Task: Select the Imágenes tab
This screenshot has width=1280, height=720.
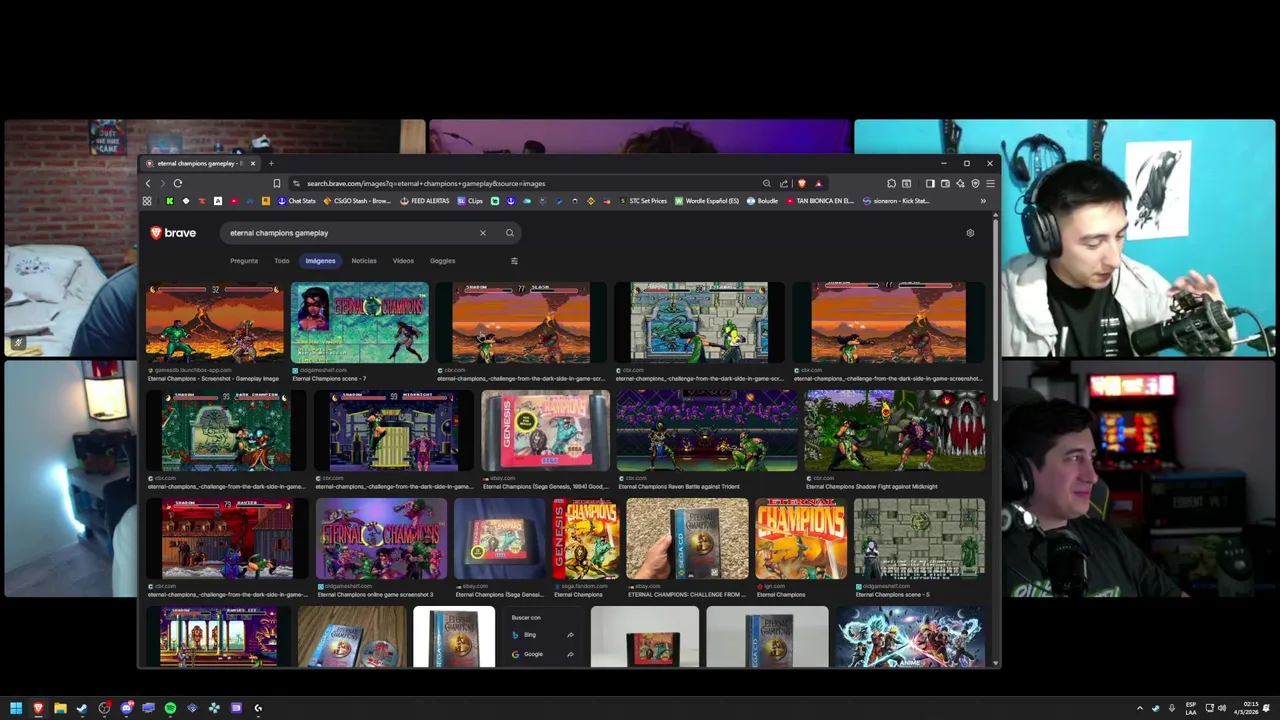Action: pos(320,261)
